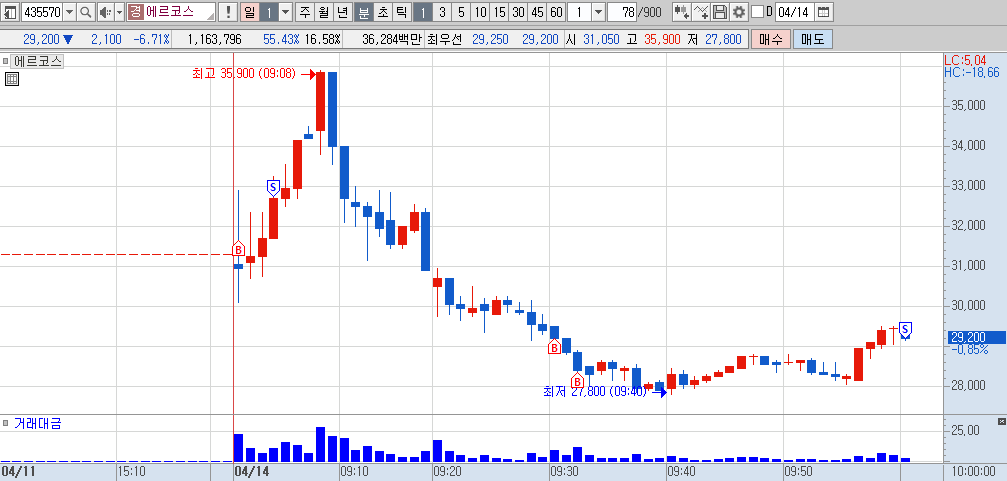Switch to 30-minute interval button
1007x481 pixels.
[518, 12]
